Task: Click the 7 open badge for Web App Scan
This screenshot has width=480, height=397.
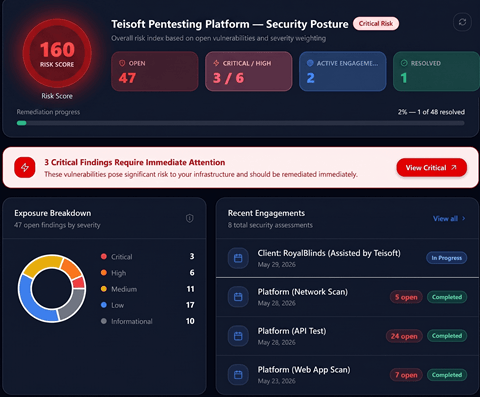Action: (x=406, y=375)
